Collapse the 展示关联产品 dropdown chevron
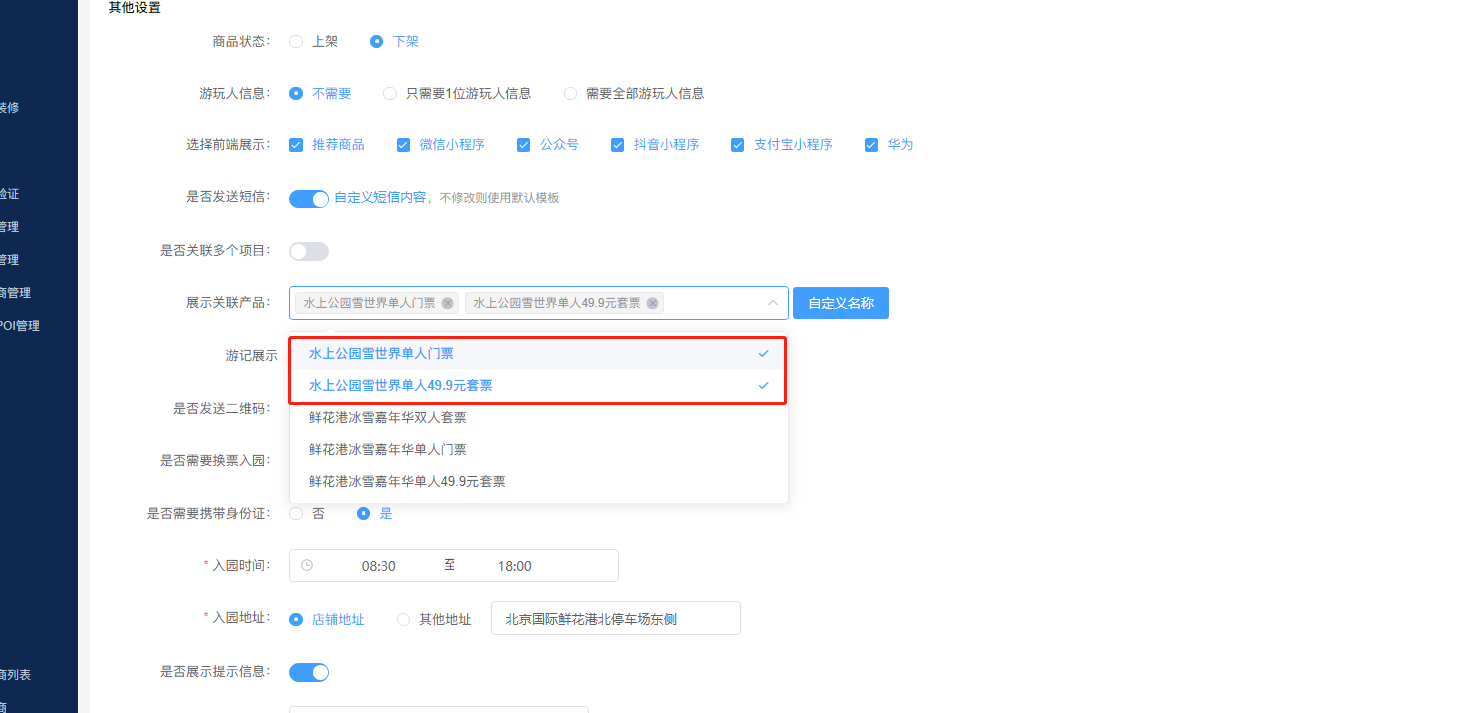 point(772,302)
